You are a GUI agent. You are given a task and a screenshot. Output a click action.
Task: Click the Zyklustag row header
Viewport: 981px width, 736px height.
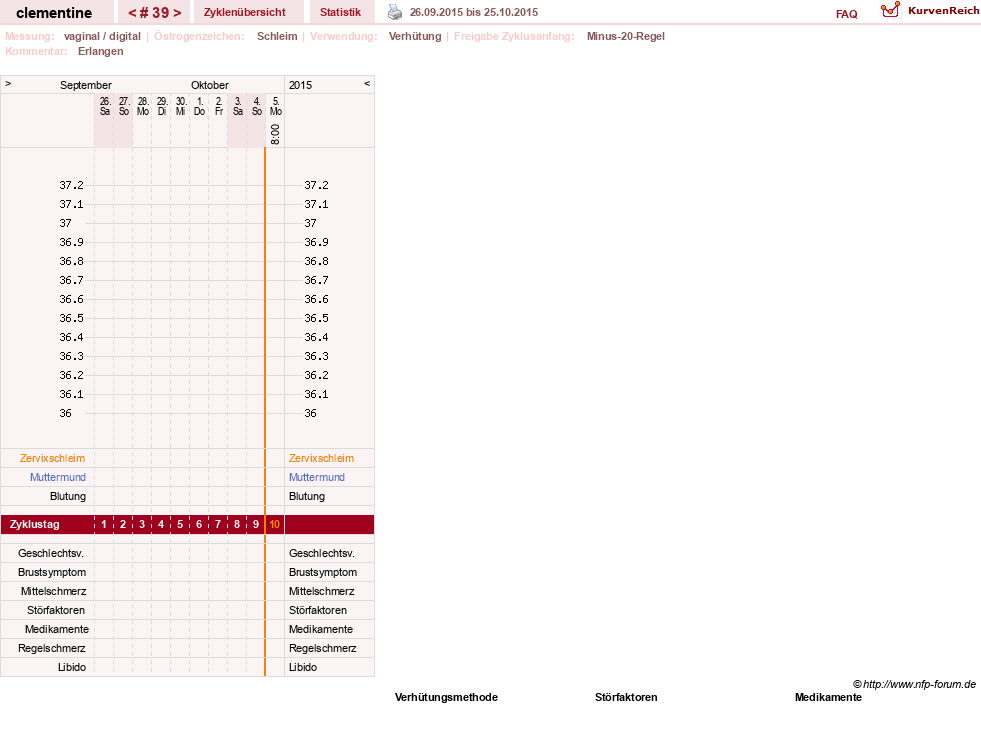coord(34,524)
